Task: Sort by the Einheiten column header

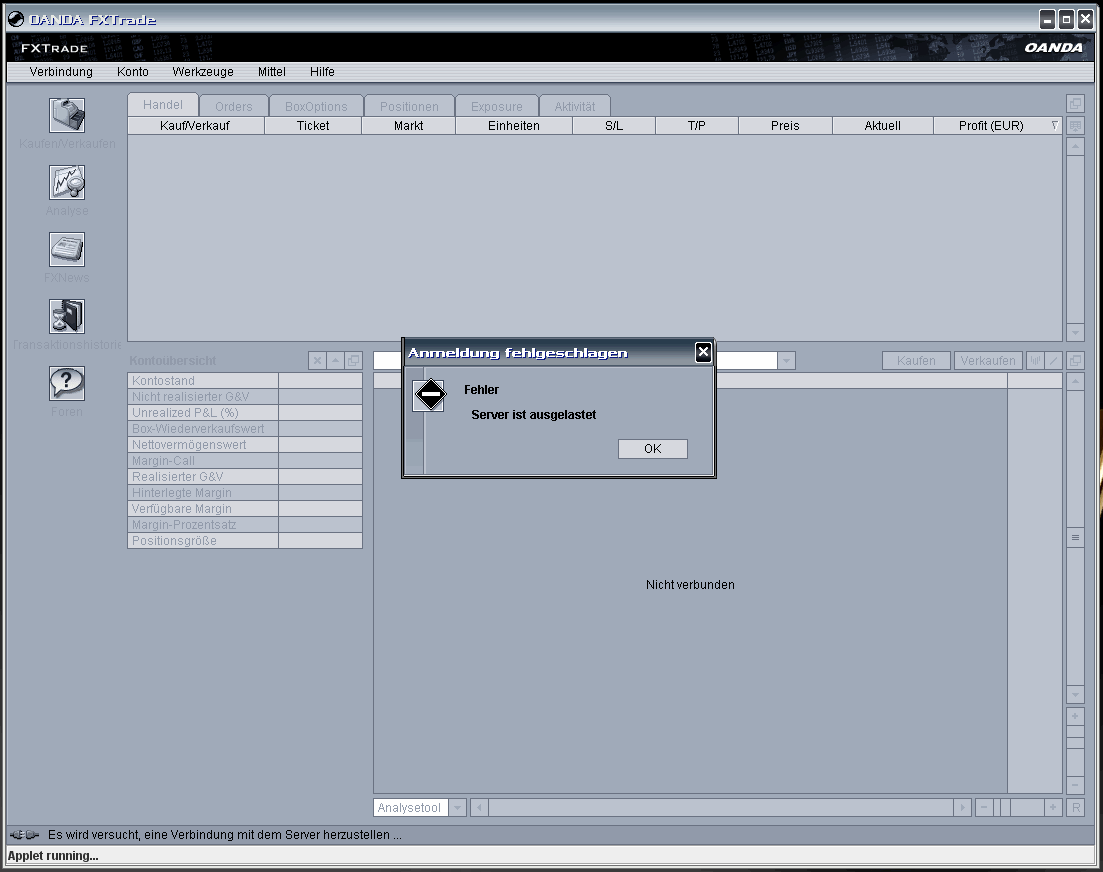Action: (x=514, y=126)
